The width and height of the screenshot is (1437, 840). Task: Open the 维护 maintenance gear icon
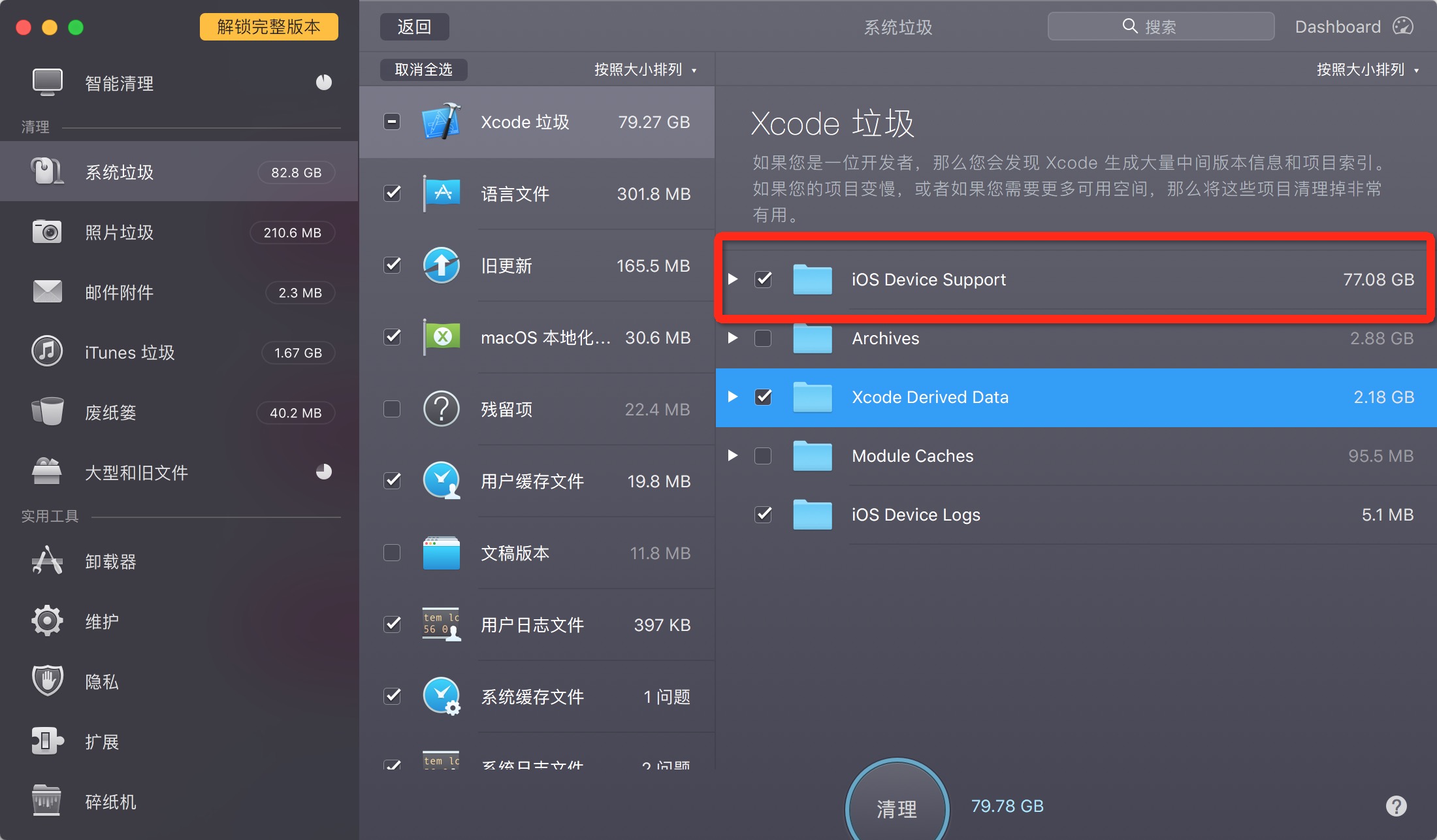[47, 621]
